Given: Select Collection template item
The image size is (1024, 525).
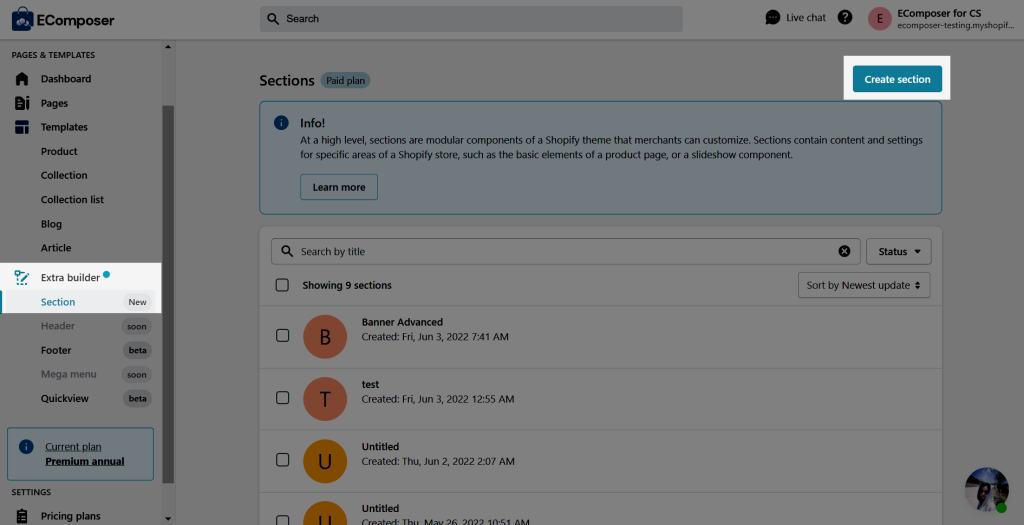Looking at the screenshot, I should [64, 176].
